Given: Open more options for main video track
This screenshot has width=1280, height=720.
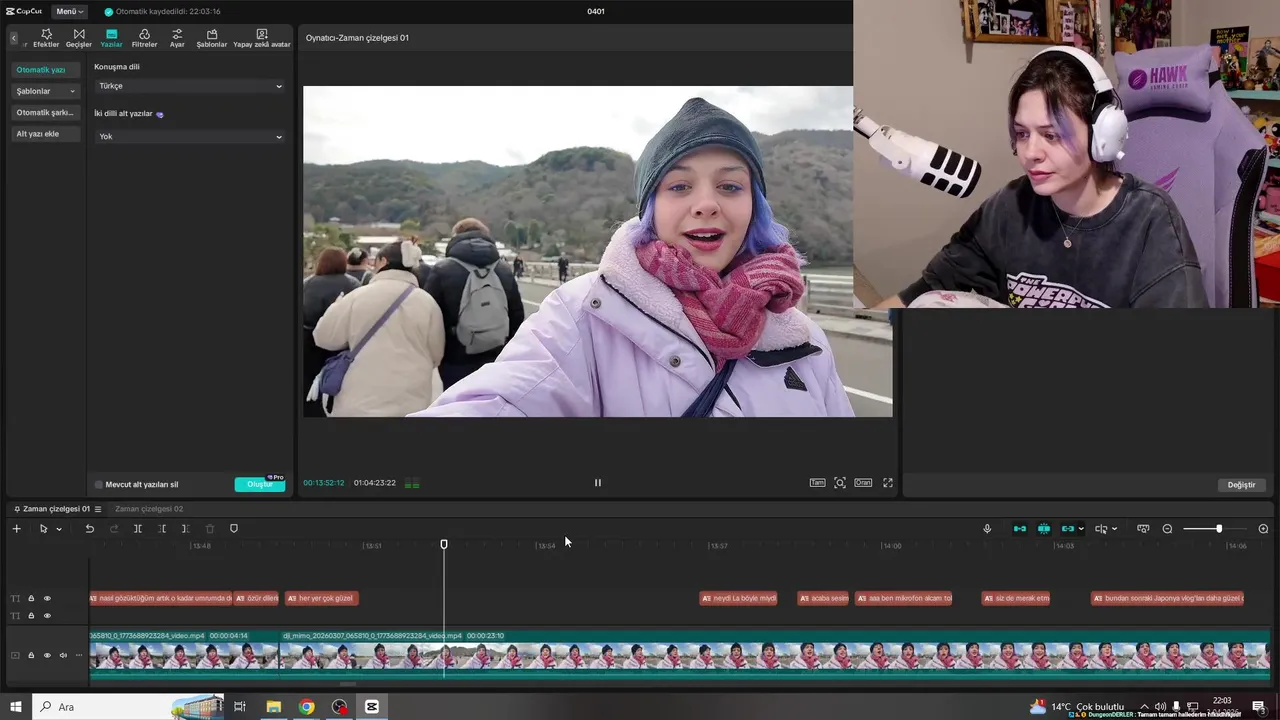Looking at the screenshot, I should (79, 655).
